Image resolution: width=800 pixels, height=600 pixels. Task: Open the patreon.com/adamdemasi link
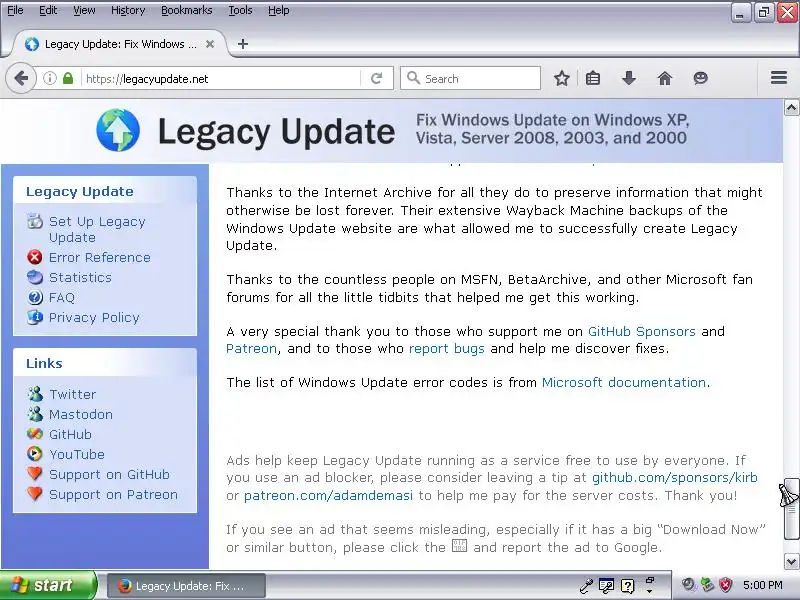328,495
